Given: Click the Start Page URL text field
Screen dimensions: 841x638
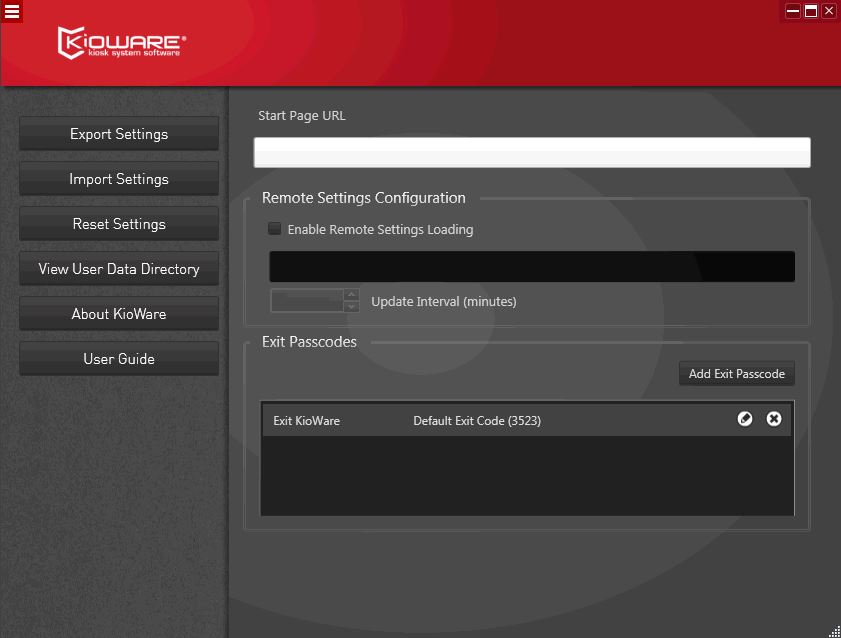Looking at the screenshot, I should [531, 153].
